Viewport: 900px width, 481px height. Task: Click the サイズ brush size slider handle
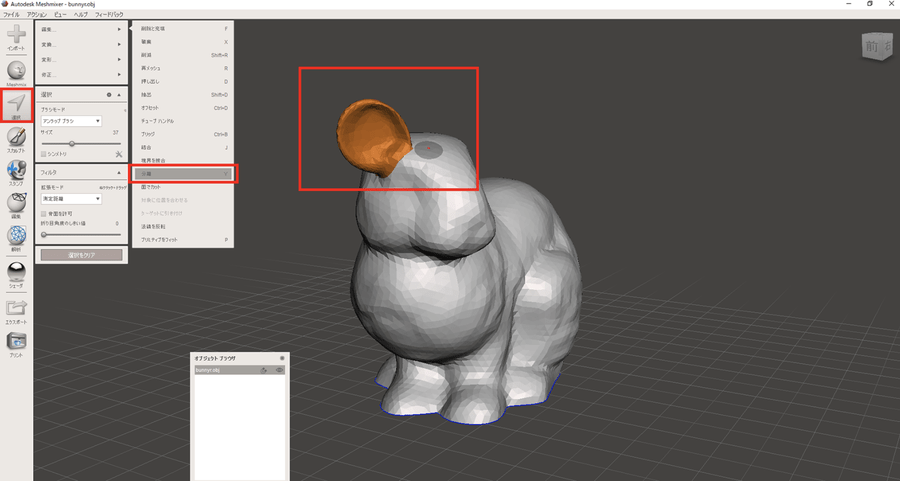coord(72,143)
